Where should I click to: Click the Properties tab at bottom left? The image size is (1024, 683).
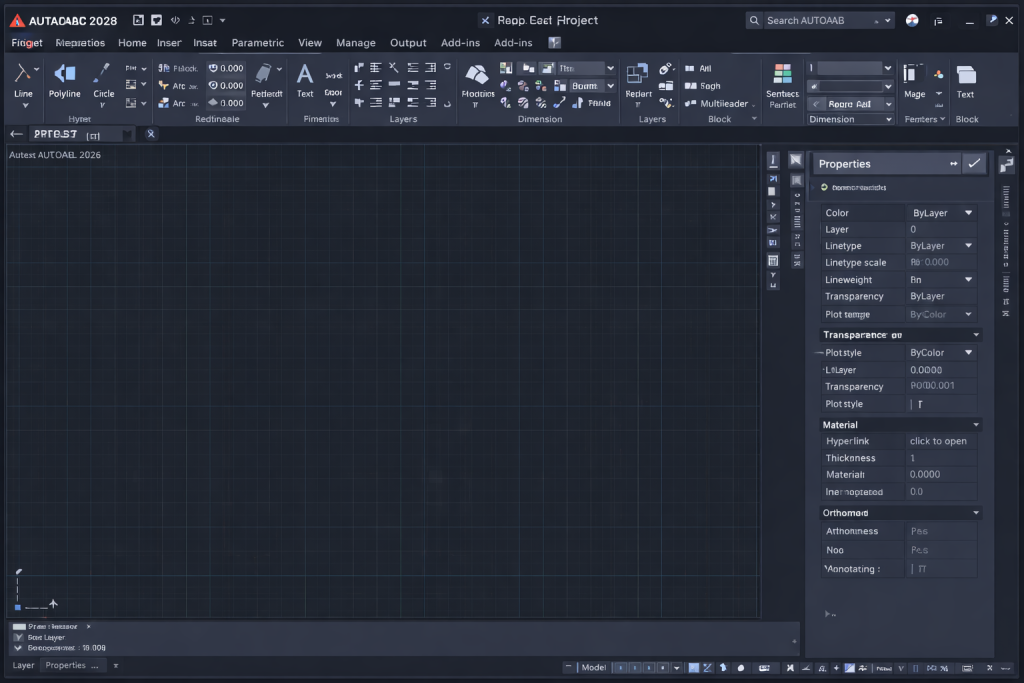66,665
